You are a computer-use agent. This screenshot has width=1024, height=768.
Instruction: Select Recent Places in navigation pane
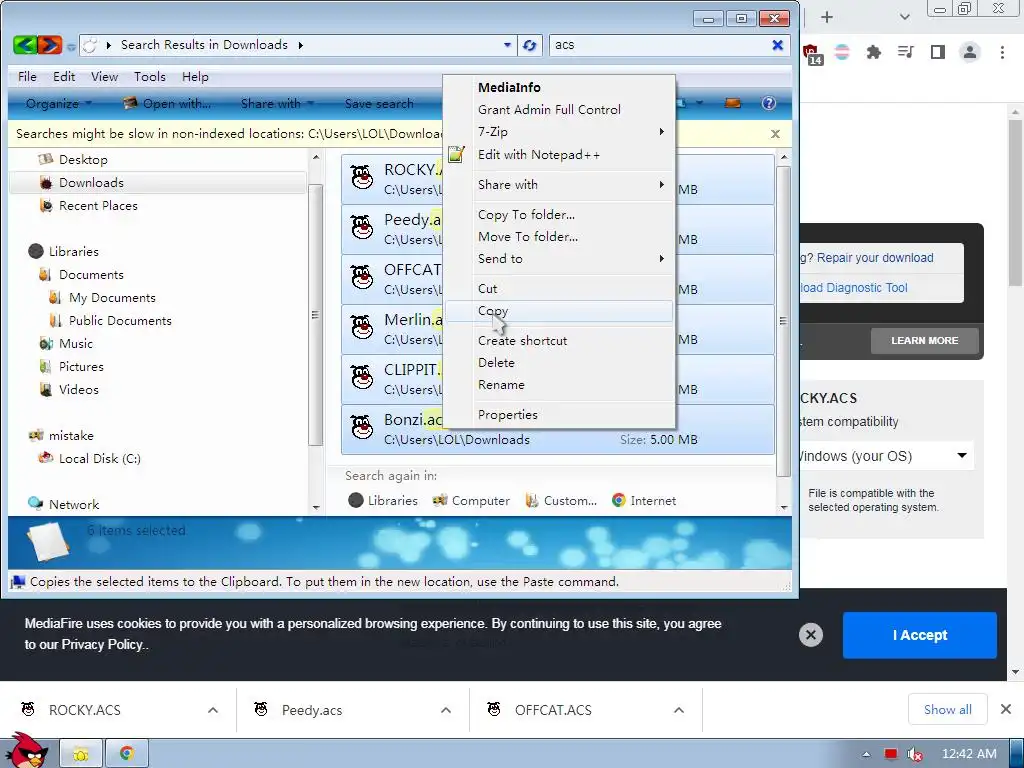click(x=89, y=206)
